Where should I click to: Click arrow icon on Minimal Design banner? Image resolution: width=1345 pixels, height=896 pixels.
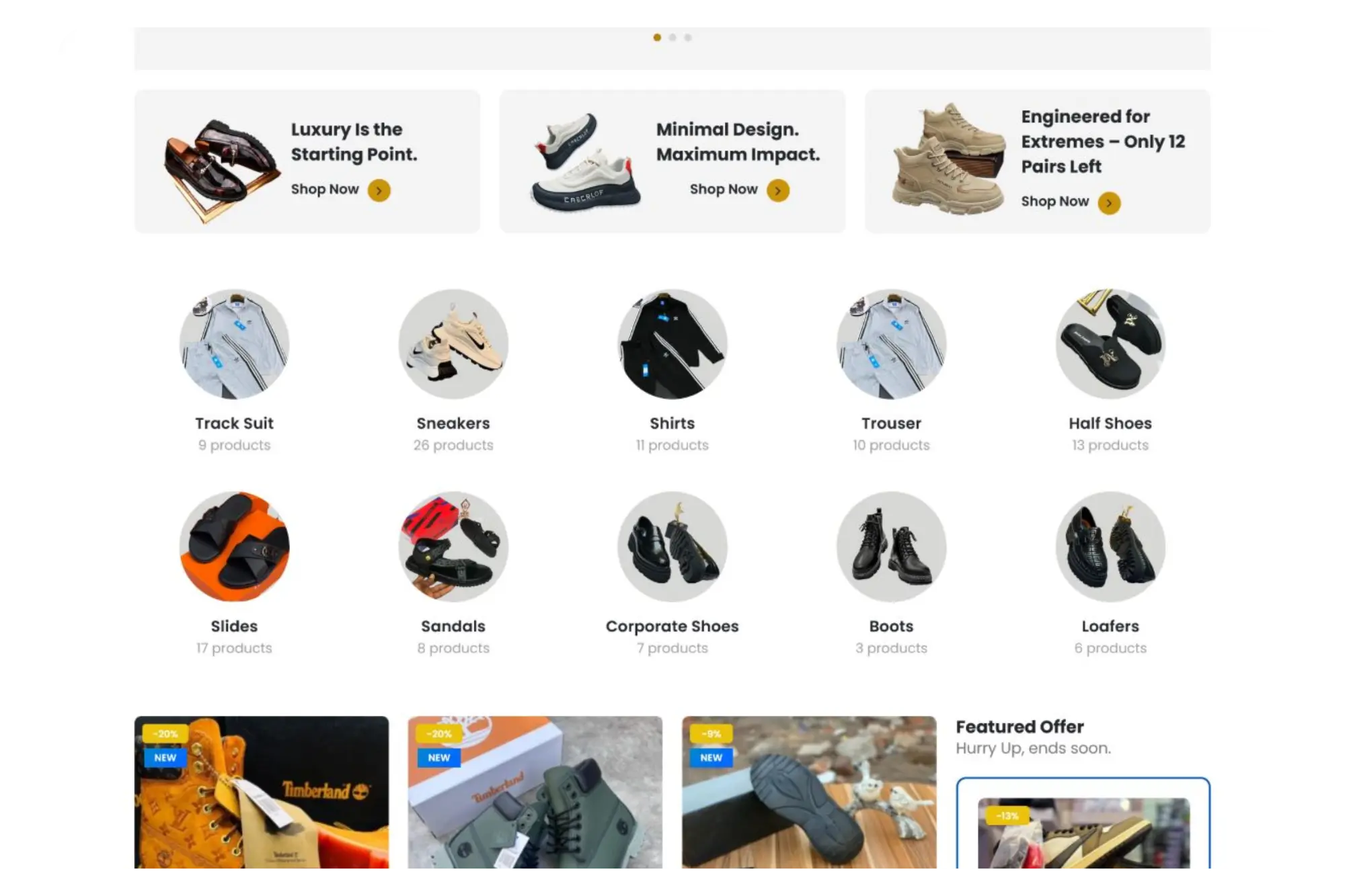tap(778, 191)
